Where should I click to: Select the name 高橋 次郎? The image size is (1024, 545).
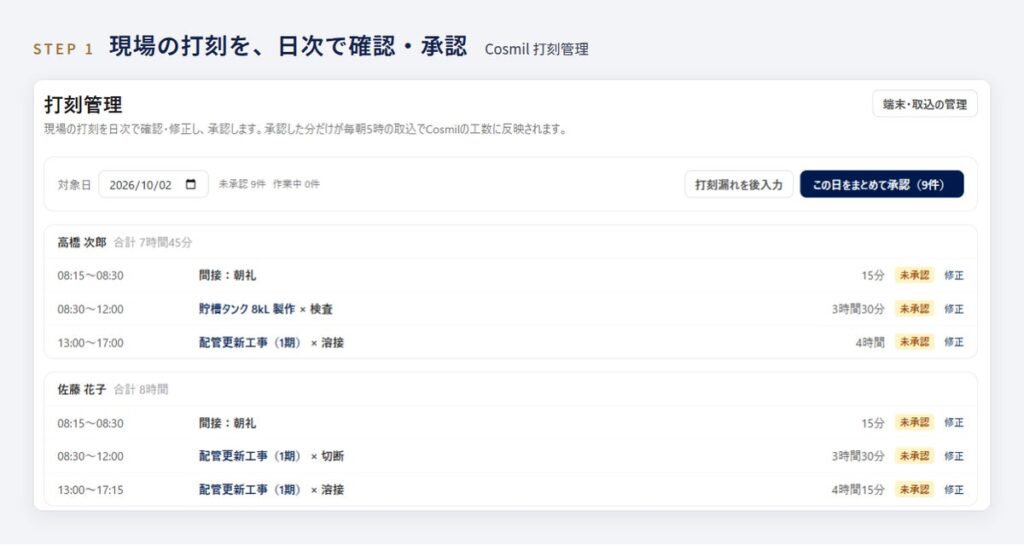(x=82, y=242)
